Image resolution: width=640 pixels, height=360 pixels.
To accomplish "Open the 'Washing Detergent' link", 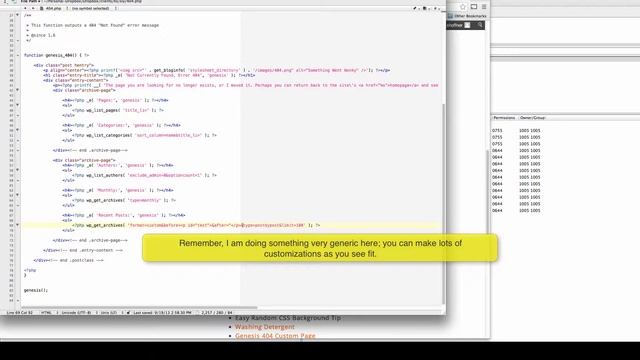I will [264, 327].
